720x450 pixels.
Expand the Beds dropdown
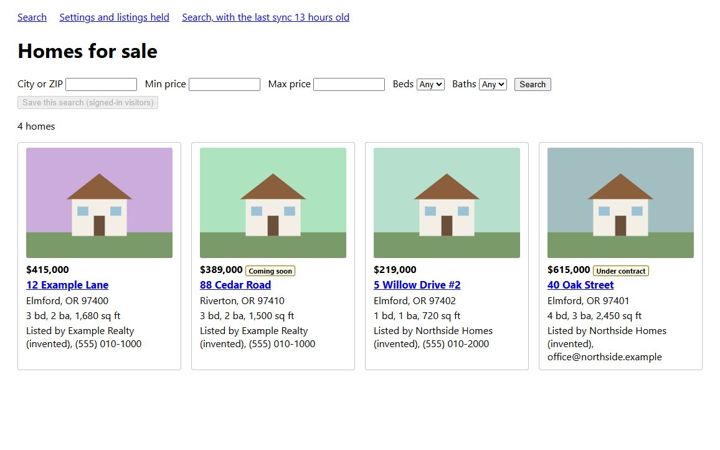430,84
